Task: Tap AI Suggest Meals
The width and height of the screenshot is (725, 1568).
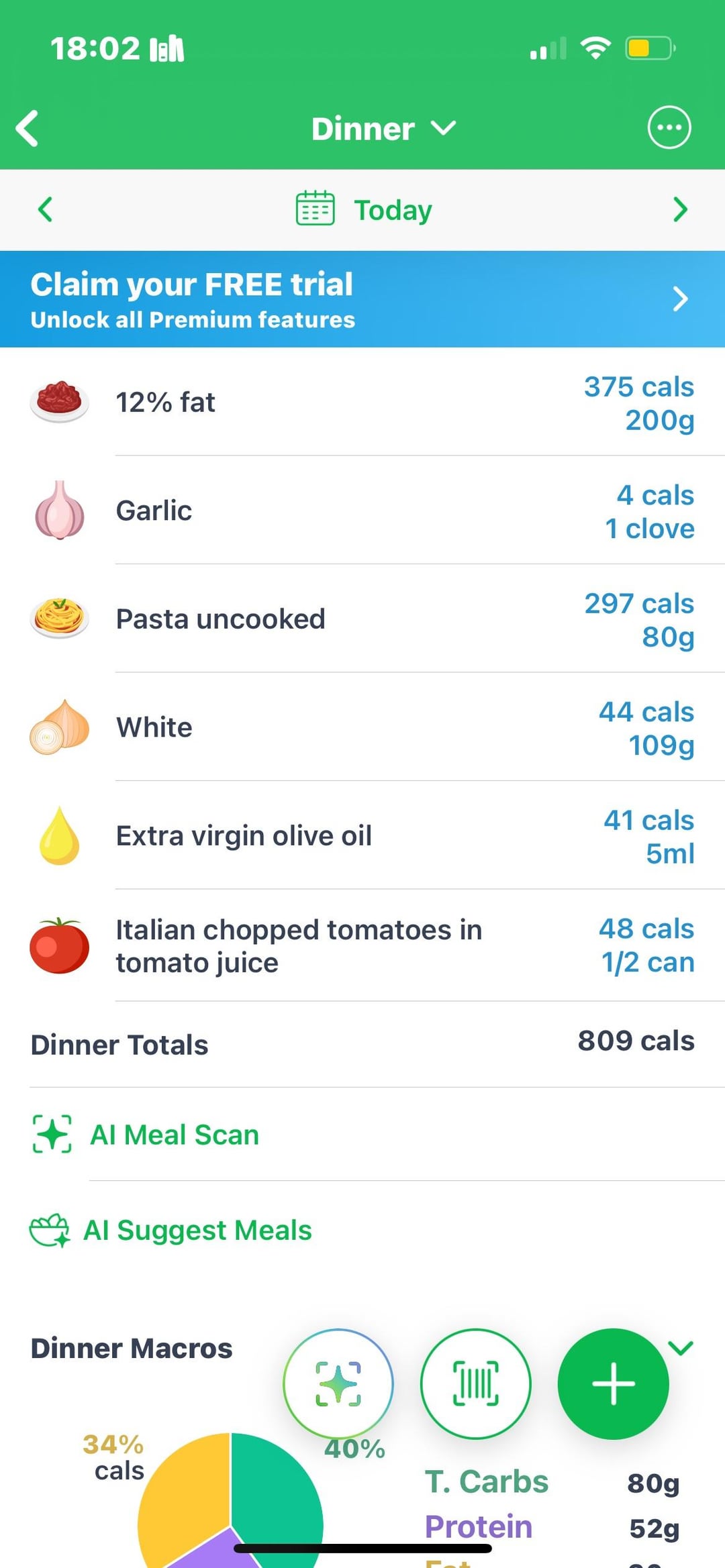Action: click(197, 1230)
